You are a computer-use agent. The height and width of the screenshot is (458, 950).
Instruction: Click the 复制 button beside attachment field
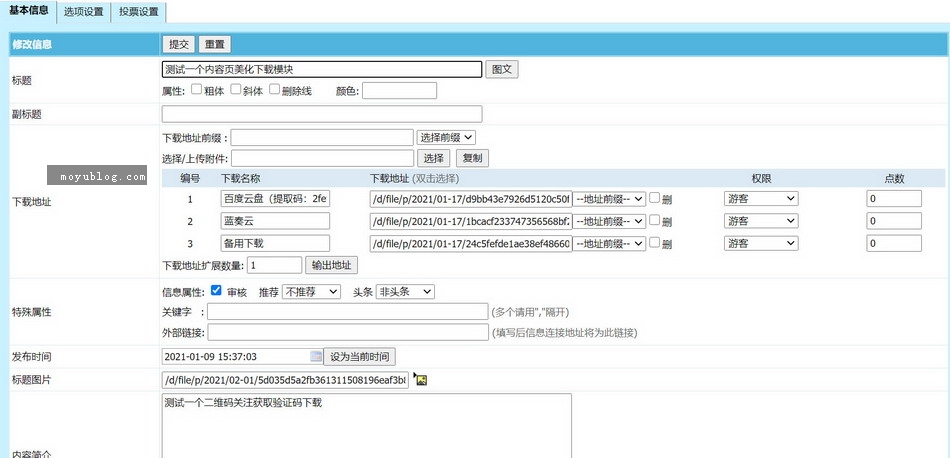point(472,158)
